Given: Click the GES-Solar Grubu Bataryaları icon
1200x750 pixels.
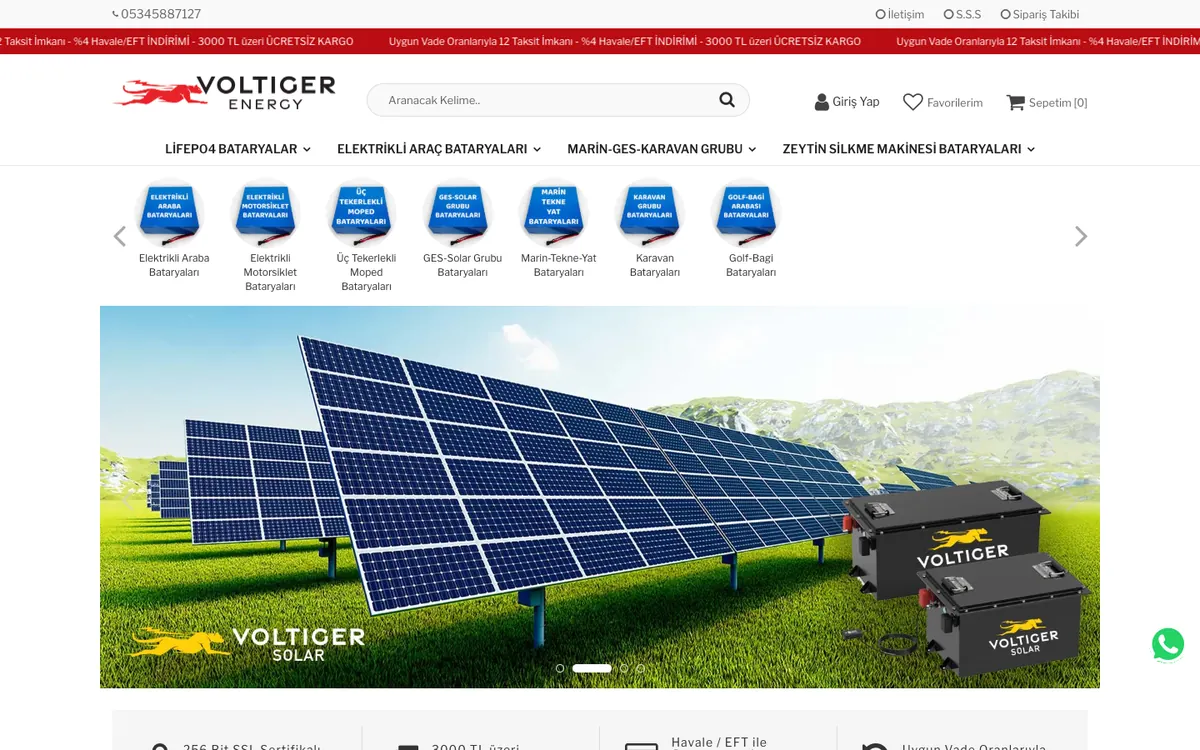Looking at the screenshot, I should 458,212.
